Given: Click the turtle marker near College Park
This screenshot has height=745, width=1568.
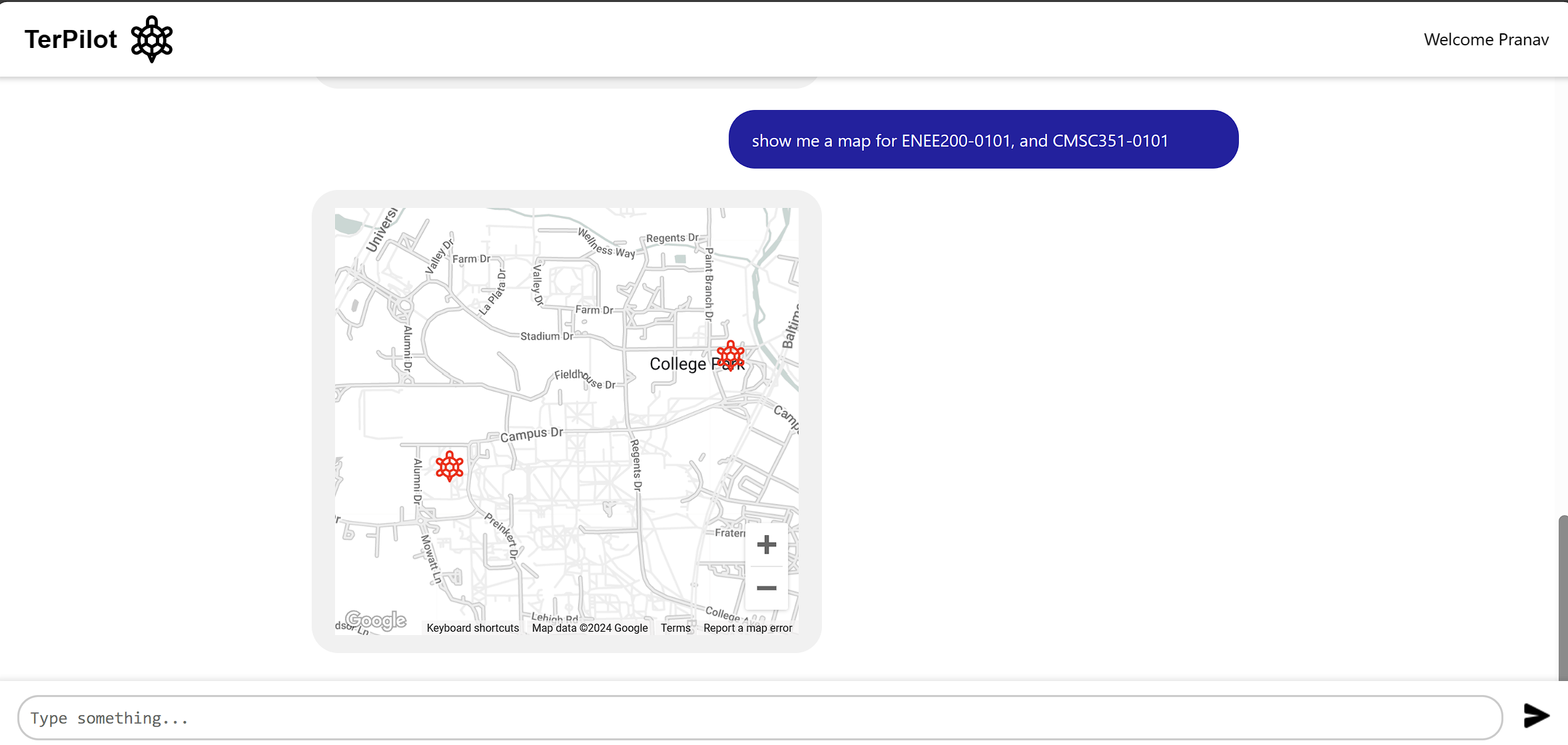Looking at the screenshot, I should [730, 355].
